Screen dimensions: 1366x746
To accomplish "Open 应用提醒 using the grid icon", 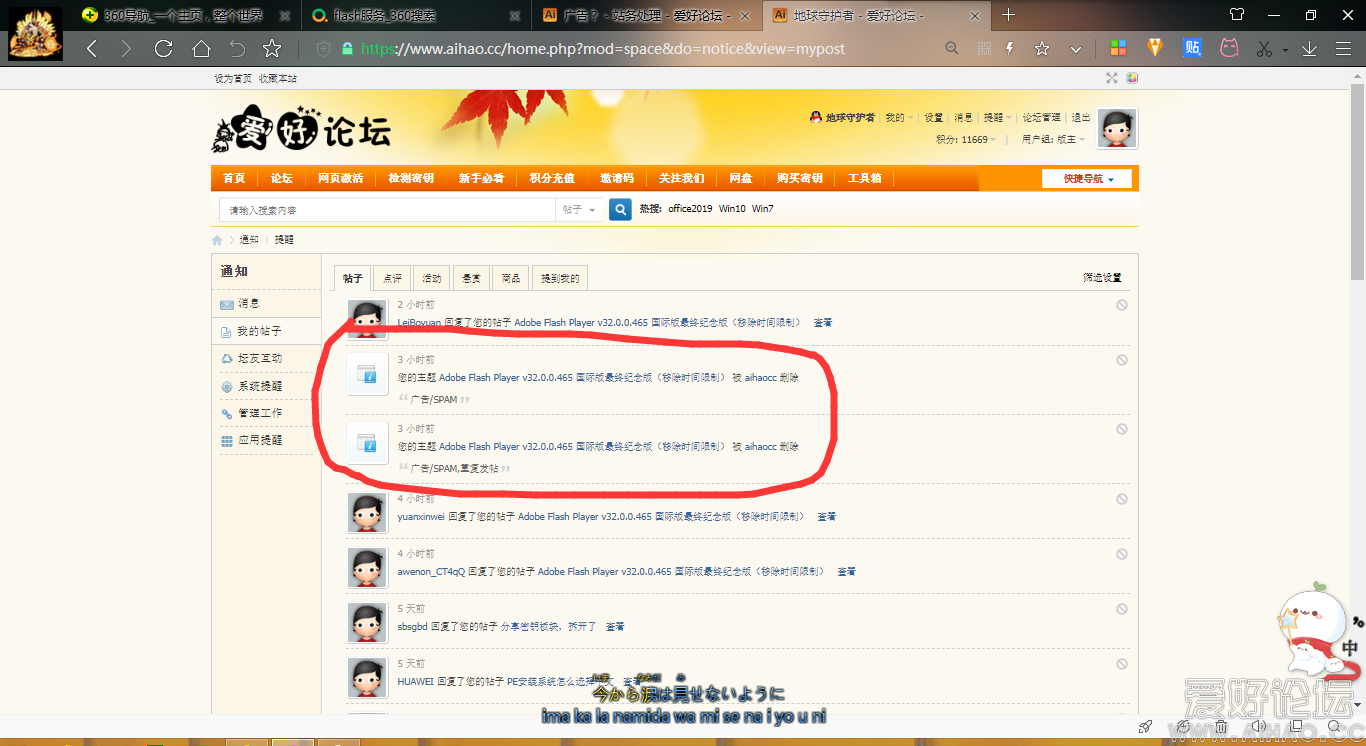I will (228, 440).
